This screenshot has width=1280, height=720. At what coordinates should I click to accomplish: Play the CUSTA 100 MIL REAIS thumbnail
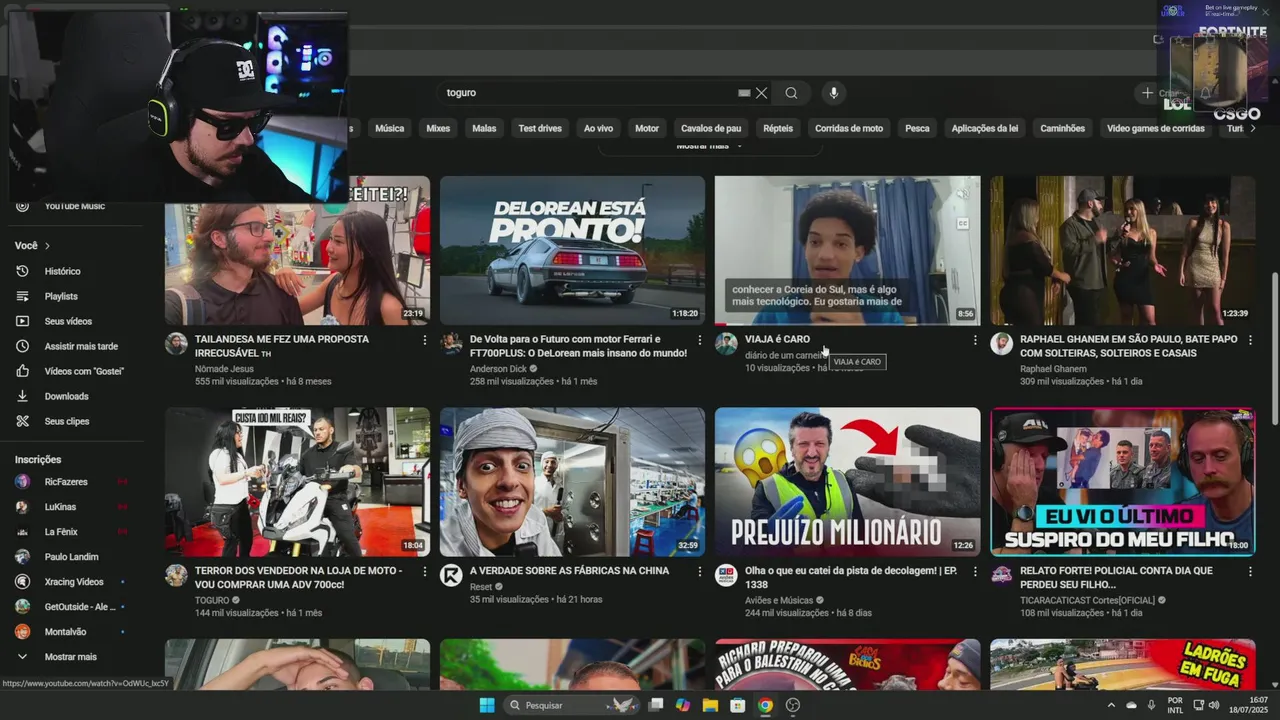(x=297, y=482)
